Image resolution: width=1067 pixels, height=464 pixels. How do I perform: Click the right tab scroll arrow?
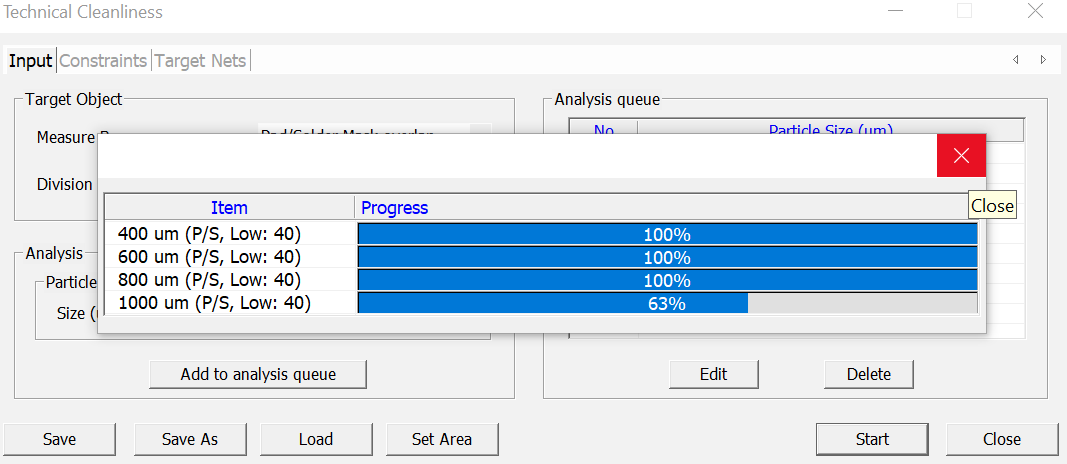coord(1043,60)
